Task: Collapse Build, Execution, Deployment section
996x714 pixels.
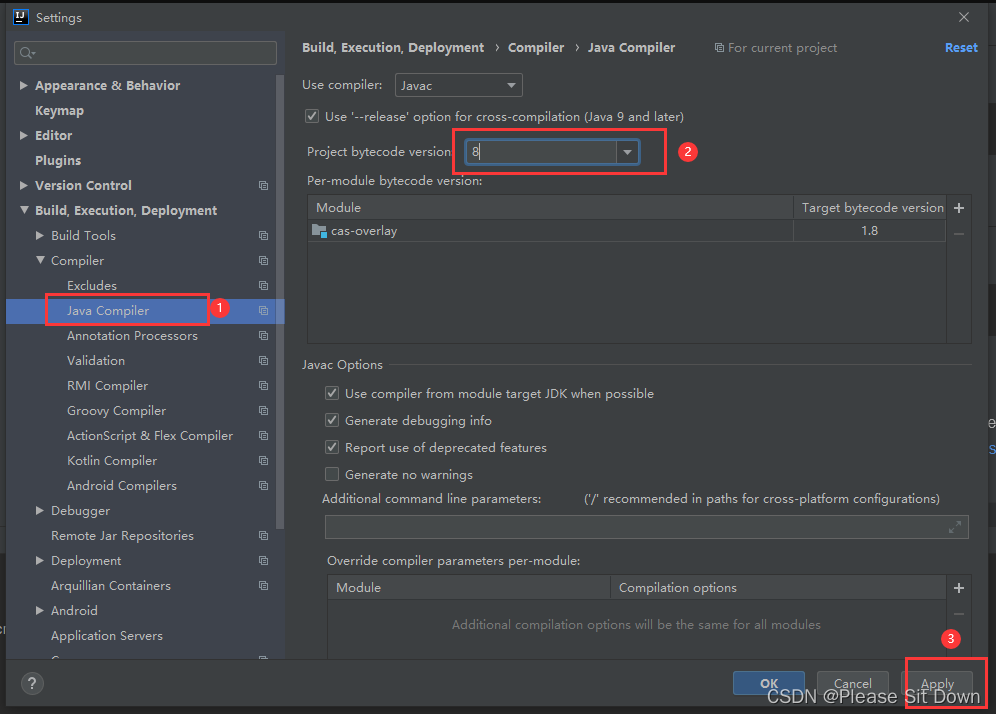Action: (x=24, y=210)
